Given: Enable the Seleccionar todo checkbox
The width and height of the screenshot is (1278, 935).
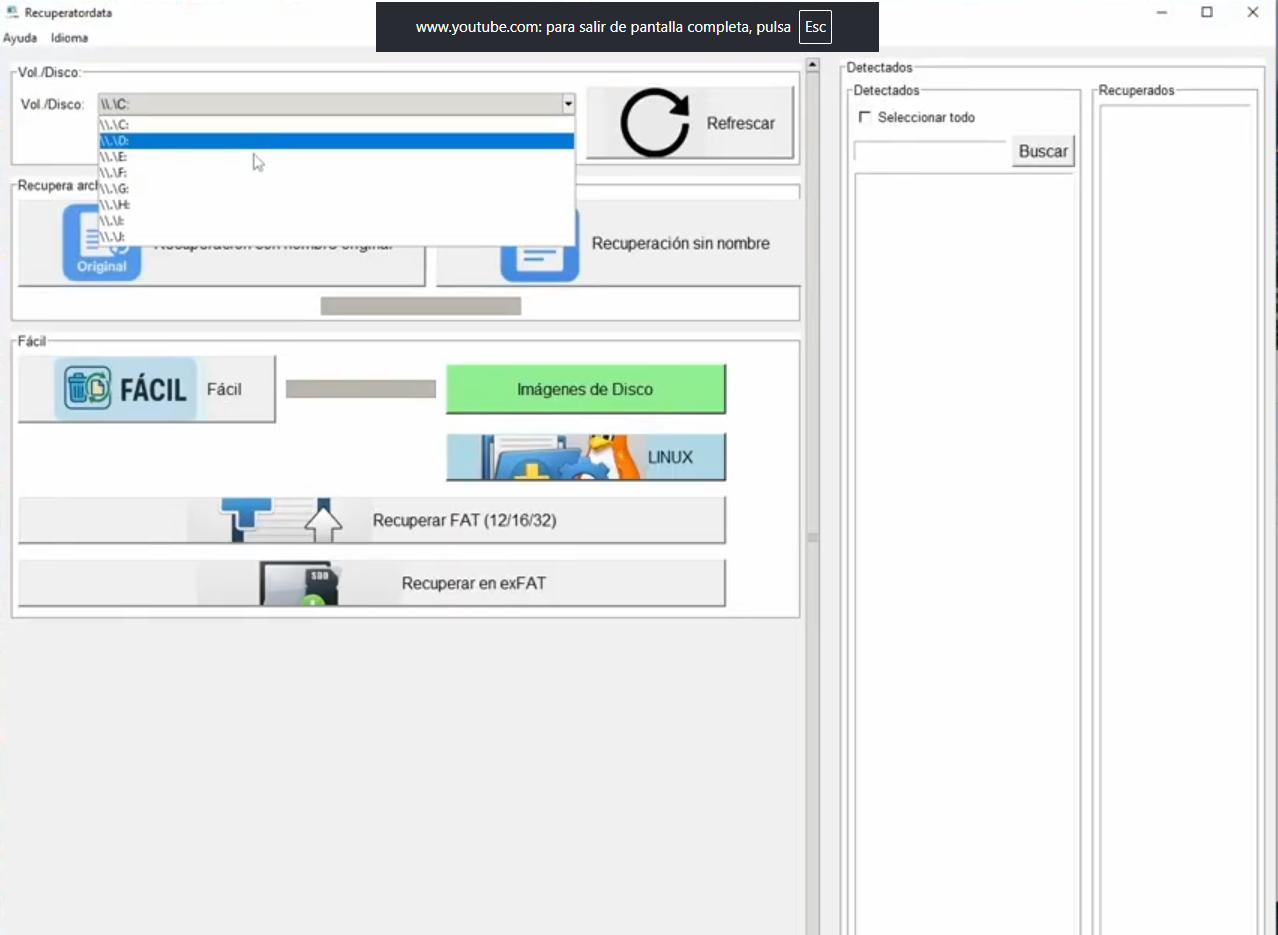Looking at the screenshot, I should [865, 117].
